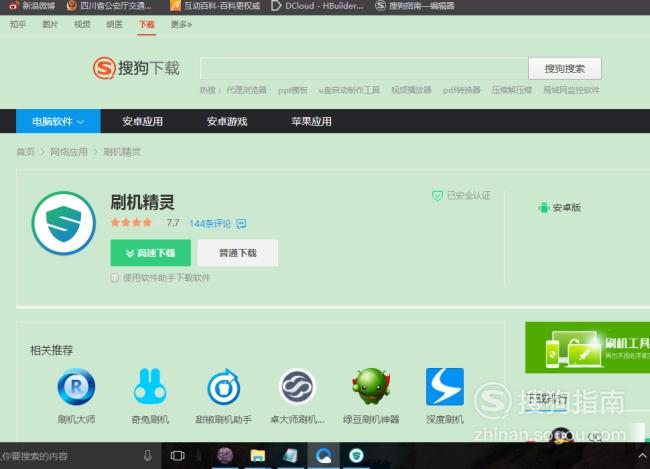The height and width of the screenshot is (469, 650).
Task: Open the 刷机大师 recommended app icon
Action: click(x=76, y=387)
